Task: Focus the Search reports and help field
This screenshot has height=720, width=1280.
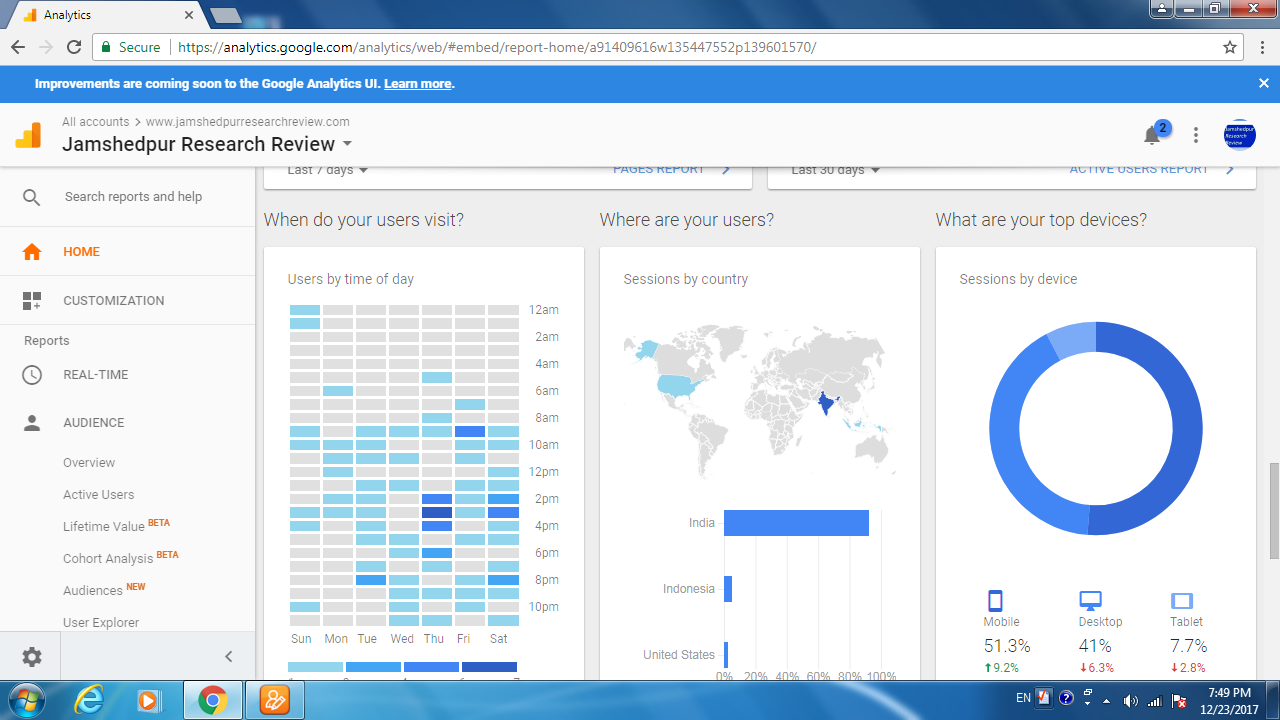Action: [x=133, y=197]
